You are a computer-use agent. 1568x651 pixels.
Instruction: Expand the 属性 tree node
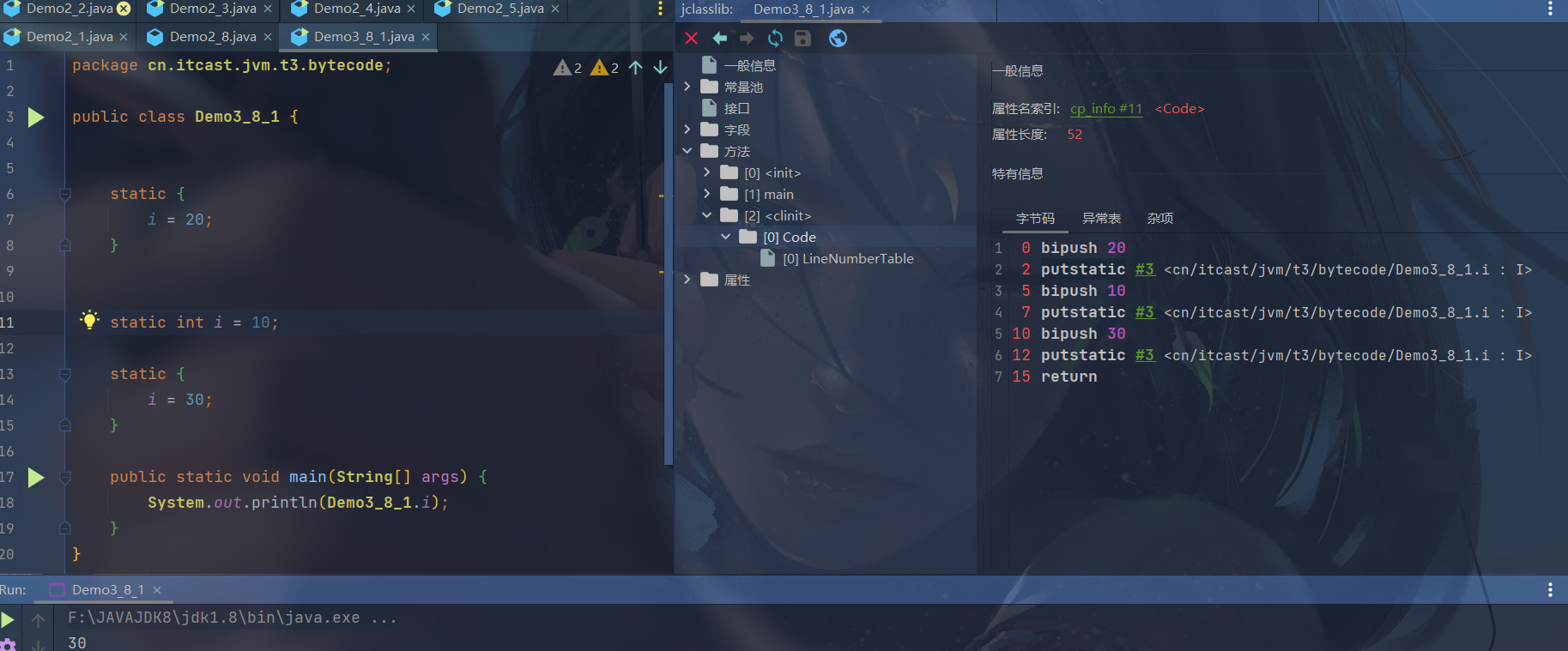(x=687, y=280)
